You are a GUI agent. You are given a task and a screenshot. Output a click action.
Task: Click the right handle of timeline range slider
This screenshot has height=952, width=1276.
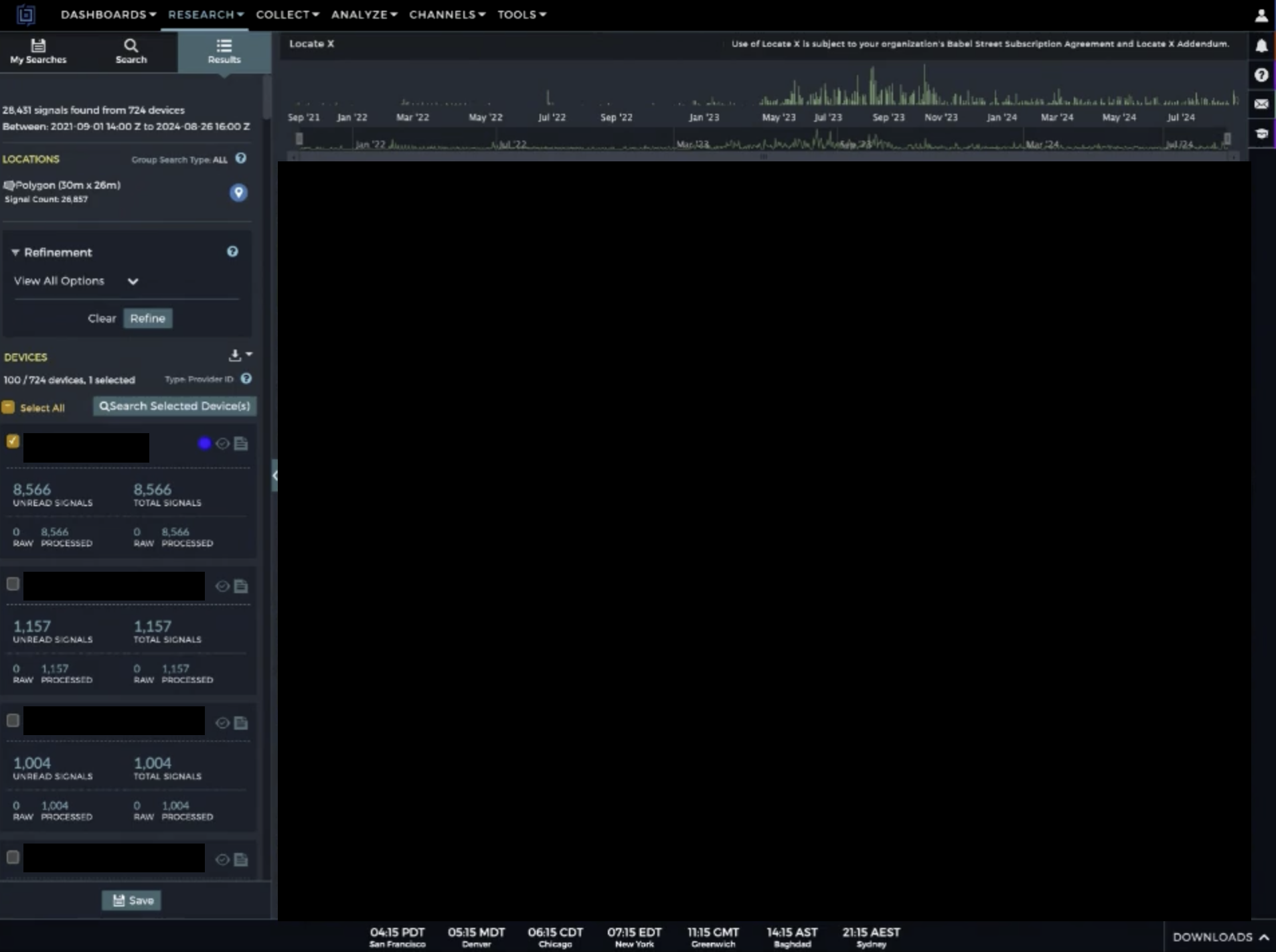[1227, 139]
